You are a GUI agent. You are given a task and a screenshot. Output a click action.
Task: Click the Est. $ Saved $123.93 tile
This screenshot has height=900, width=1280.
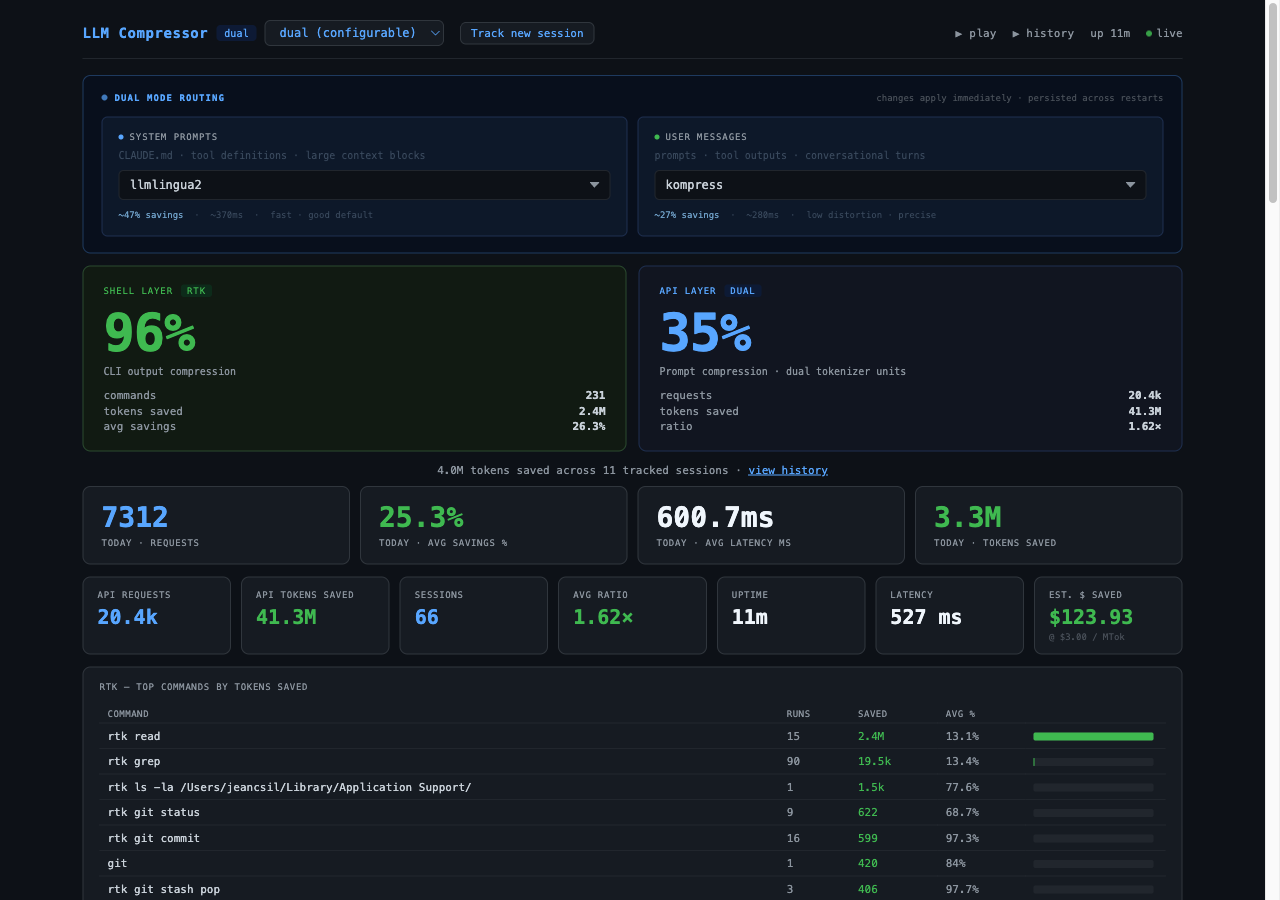click(x=1108, y=615)
